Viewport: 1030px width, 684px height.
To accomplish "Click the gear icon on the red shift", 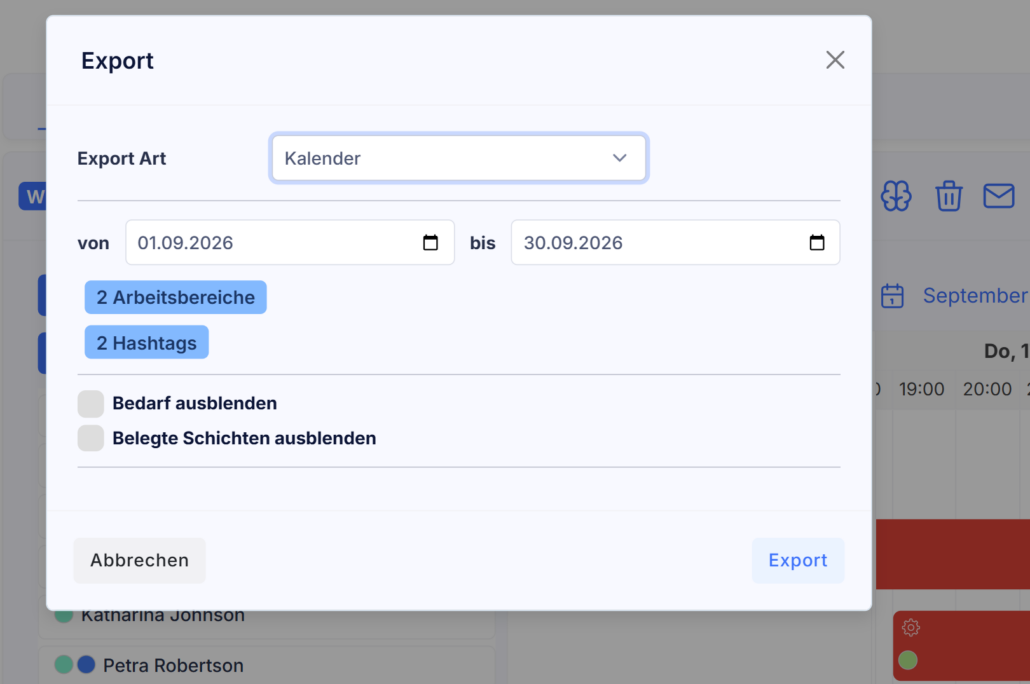I will click(910, 627).
